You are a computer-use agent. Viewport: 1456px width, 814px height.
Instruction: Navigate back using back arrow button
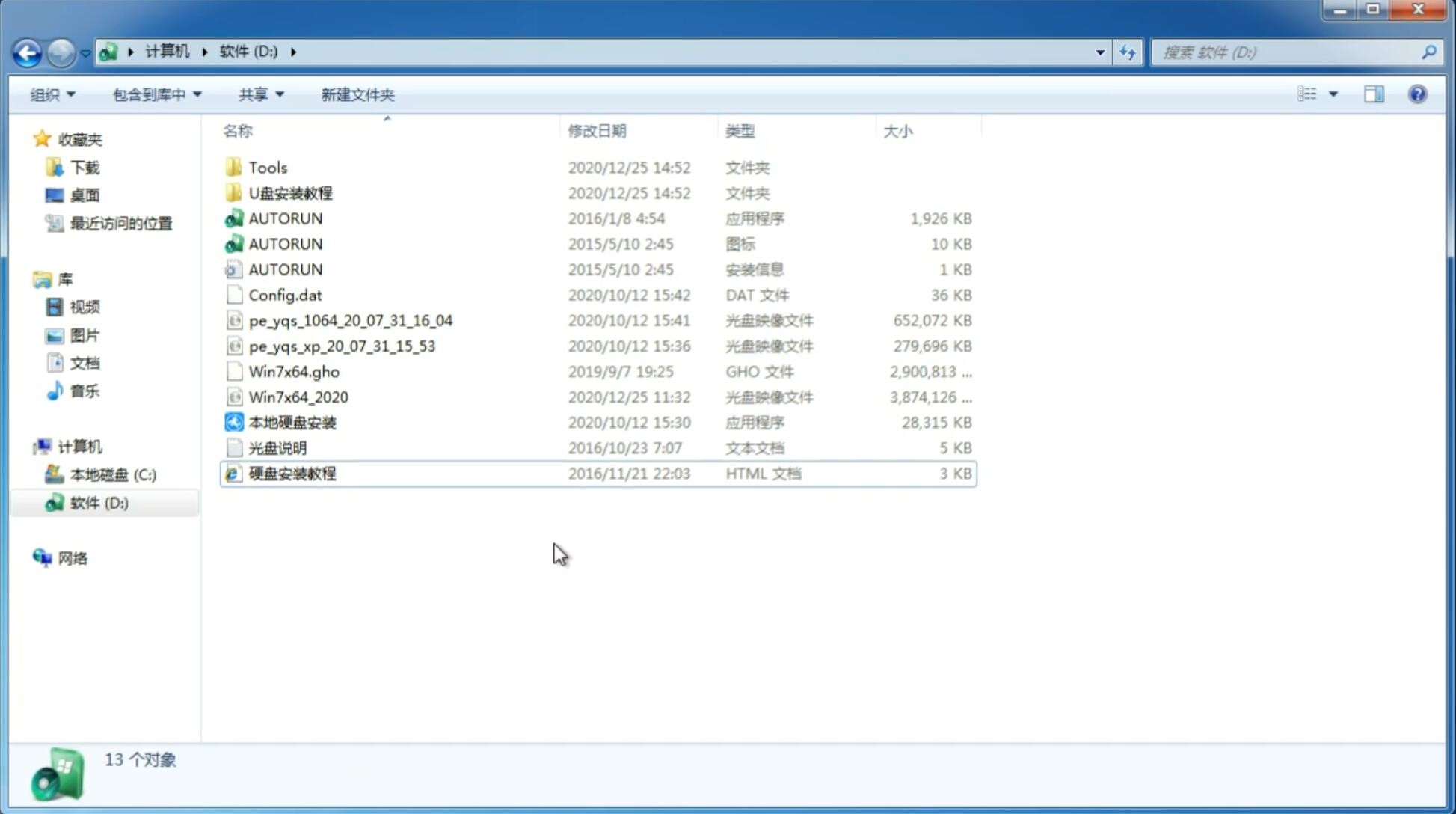27,51
